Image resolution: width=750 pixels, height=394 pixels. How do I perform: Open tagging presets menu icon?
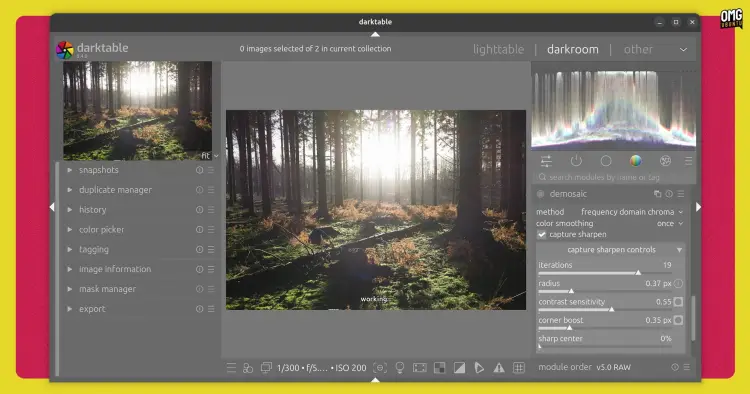(x=211, y=250)
